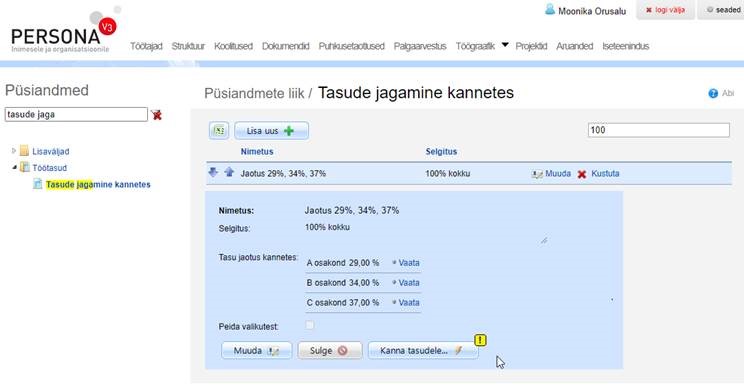Click the yellow warning exclamation icon
Screen dimensions: 744x390
coord(480,340)
